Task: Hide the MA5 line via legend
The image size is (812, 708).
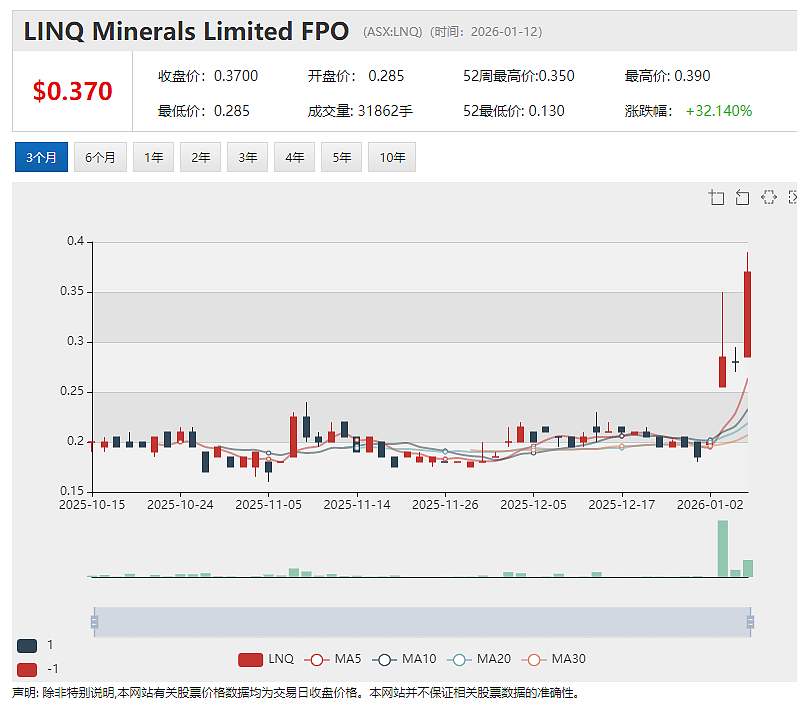Action: point(332,659)
